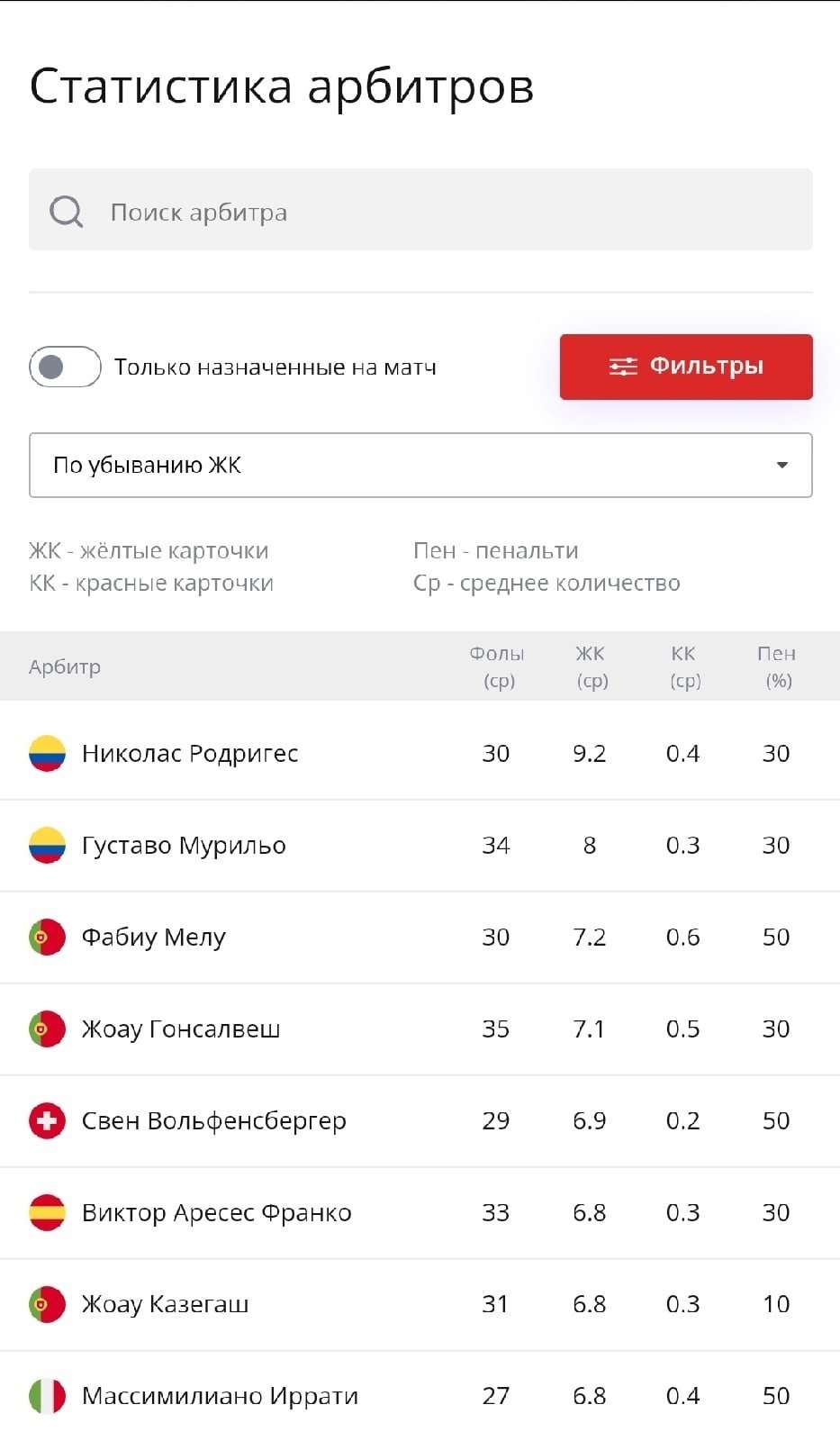
Task: Click Colombian flag next to Густаво Мурильо
Action: point(47,846)
